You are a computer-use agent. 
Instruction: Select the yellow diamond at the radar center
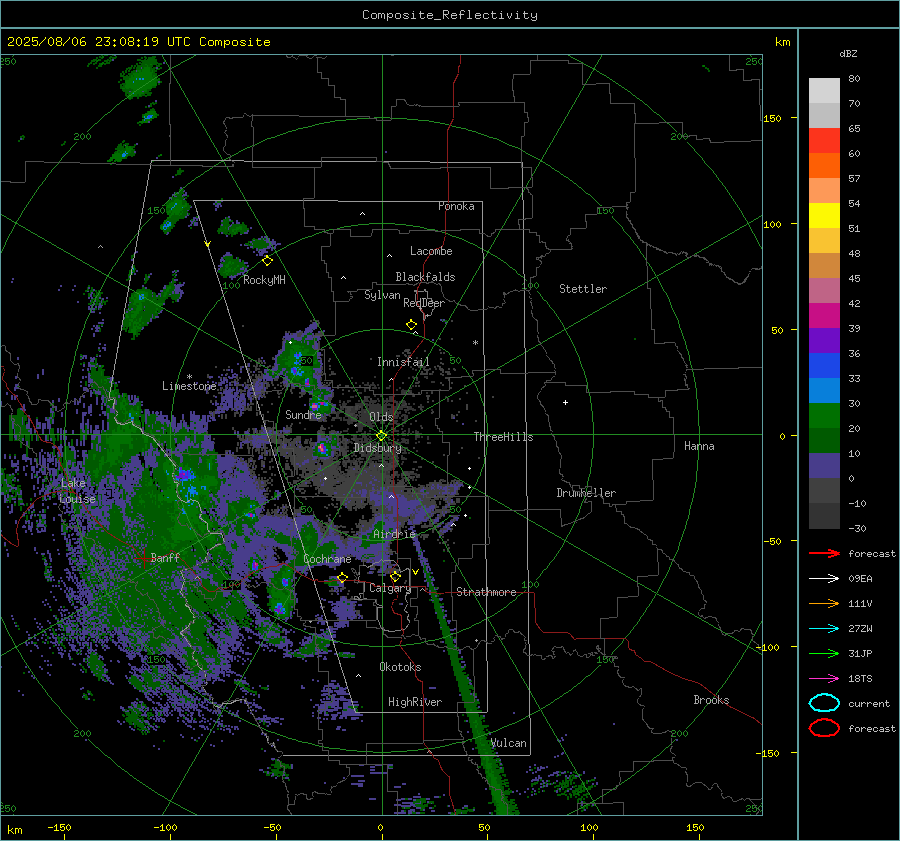click(381, 436)
